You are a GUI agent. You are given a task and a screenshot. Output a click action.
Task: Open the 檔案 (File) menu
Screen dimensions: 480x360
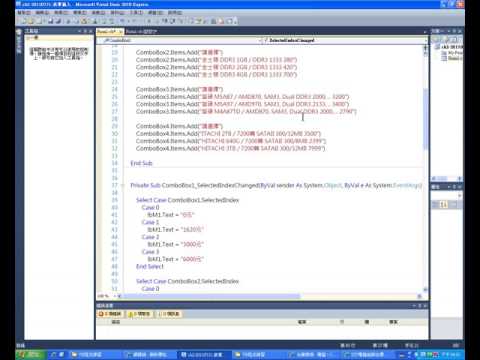click(x=24, y=12)
